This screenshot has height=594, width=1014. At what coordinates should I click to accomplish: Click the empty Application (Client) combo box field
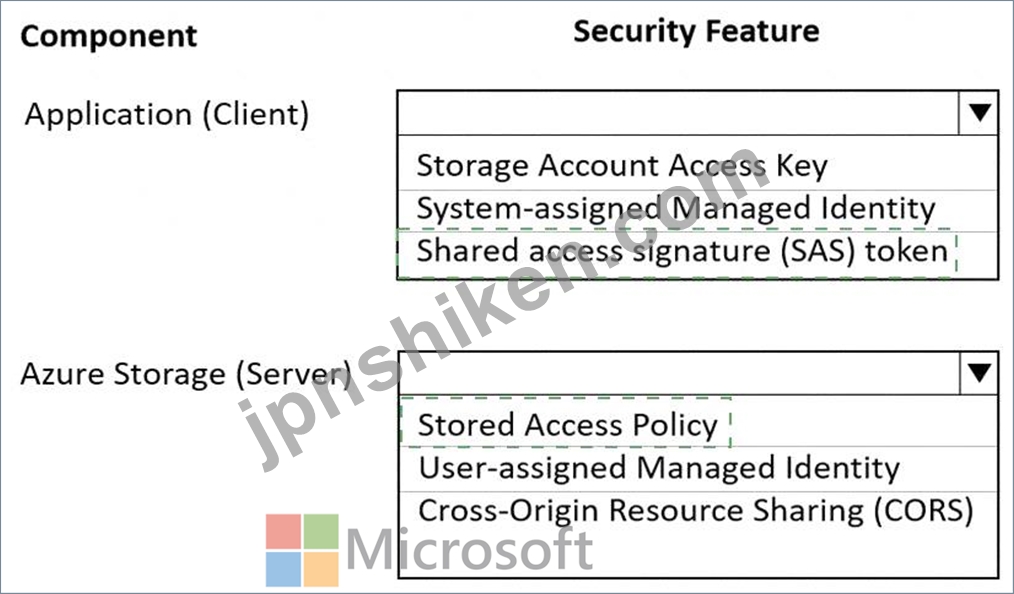(678, 112)
